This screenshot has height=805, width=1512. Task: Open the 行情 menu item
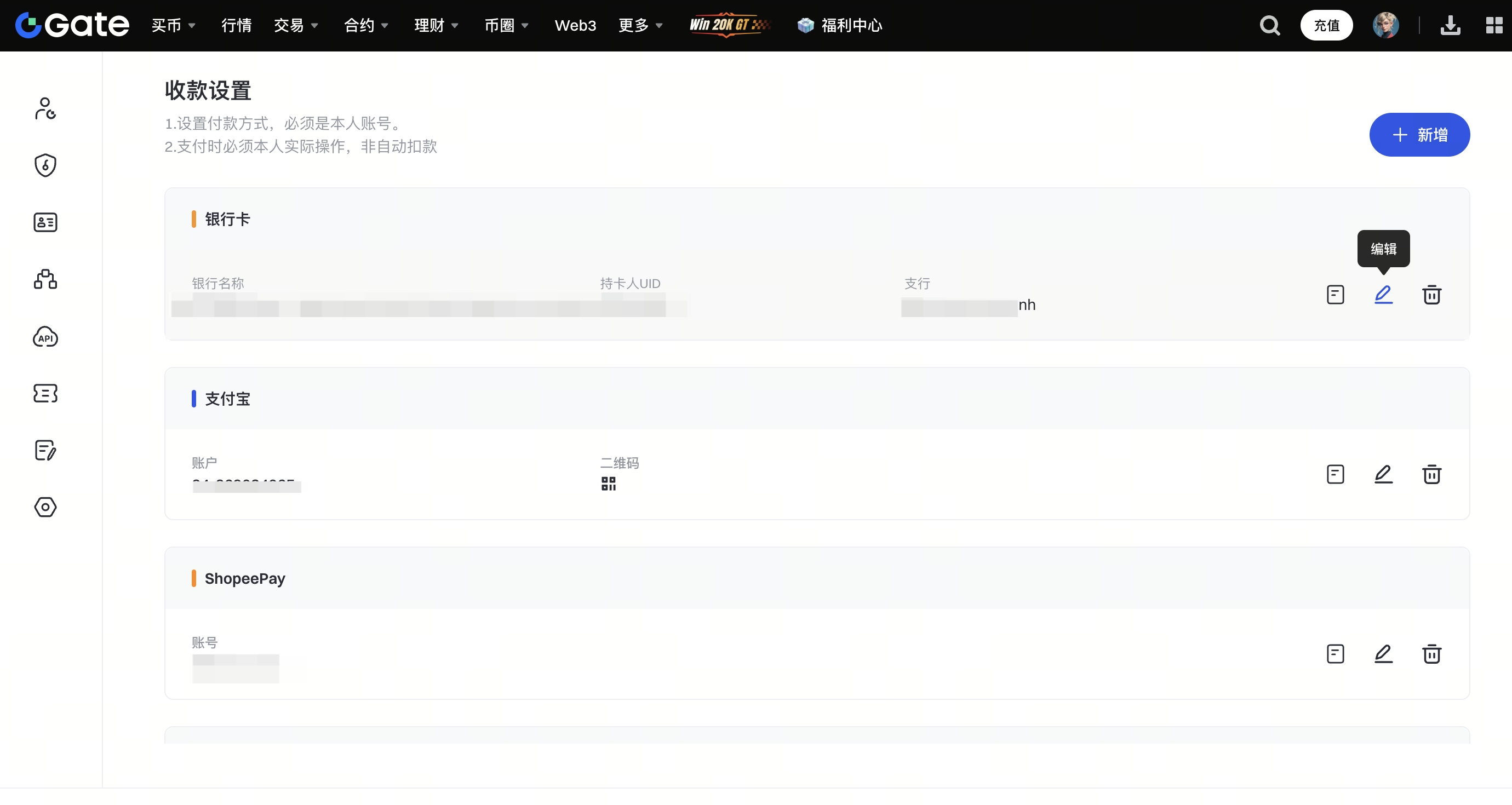[x=236, y=25]
